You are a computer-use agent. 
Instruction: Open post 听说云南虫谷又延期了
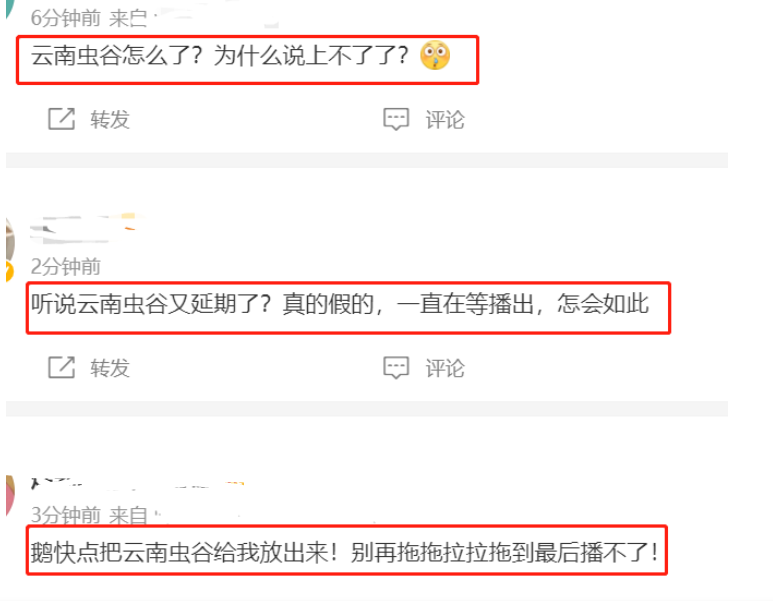(x=340, y=304)
